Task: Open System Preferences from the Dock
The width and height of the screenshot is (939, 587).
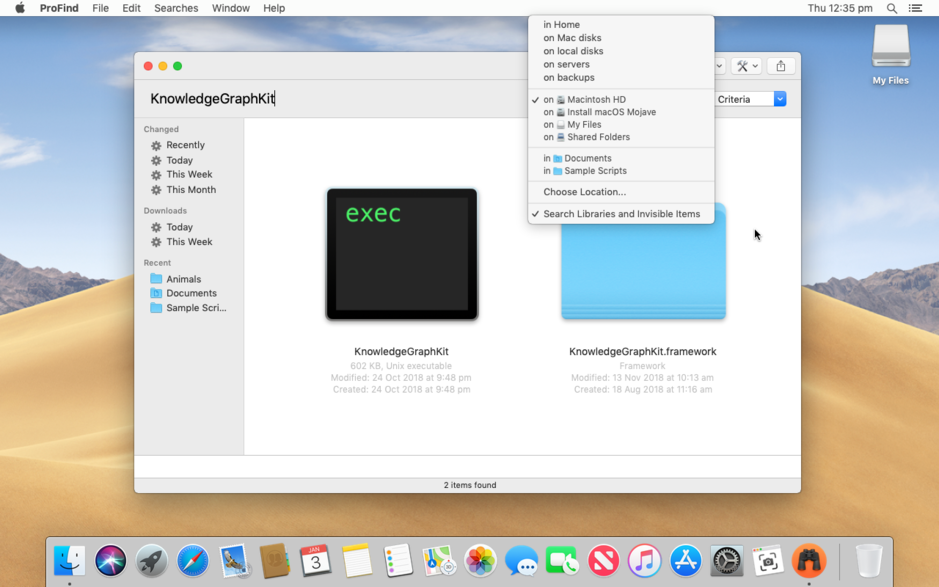Action: coord(726,561)
